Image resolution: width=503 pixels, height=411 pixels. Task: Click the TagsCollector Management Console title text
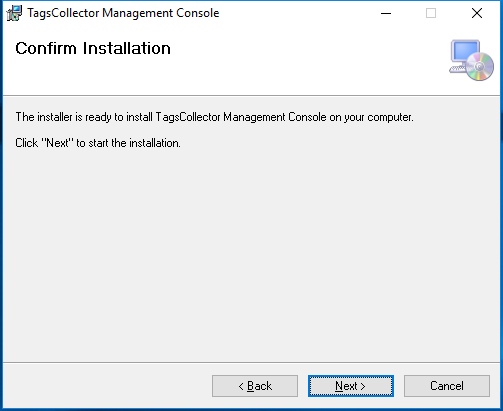tap(123, 13)
